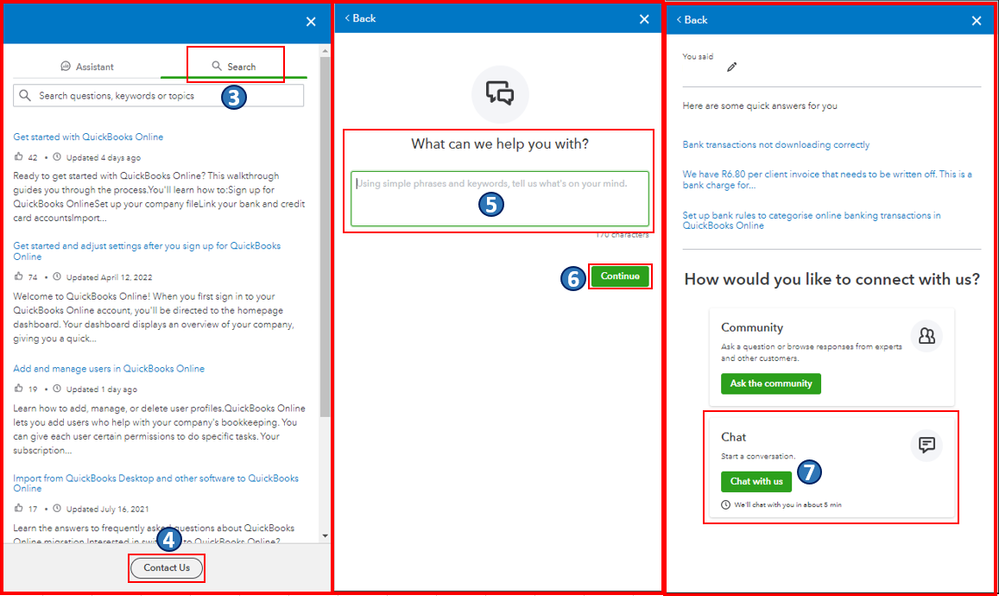Click thumbs-up icon showing 42 likes
999x596 pixels.
click(18, 157)
